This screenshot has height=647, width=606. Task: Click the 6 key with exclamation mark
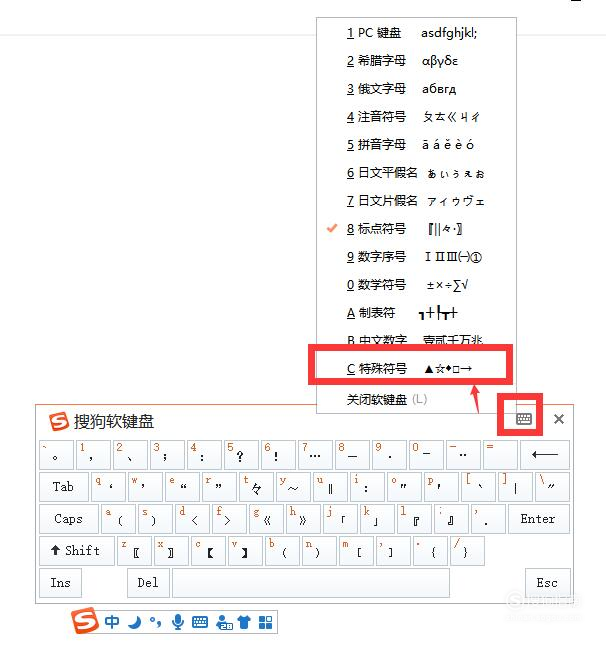(x=278, y=455)
